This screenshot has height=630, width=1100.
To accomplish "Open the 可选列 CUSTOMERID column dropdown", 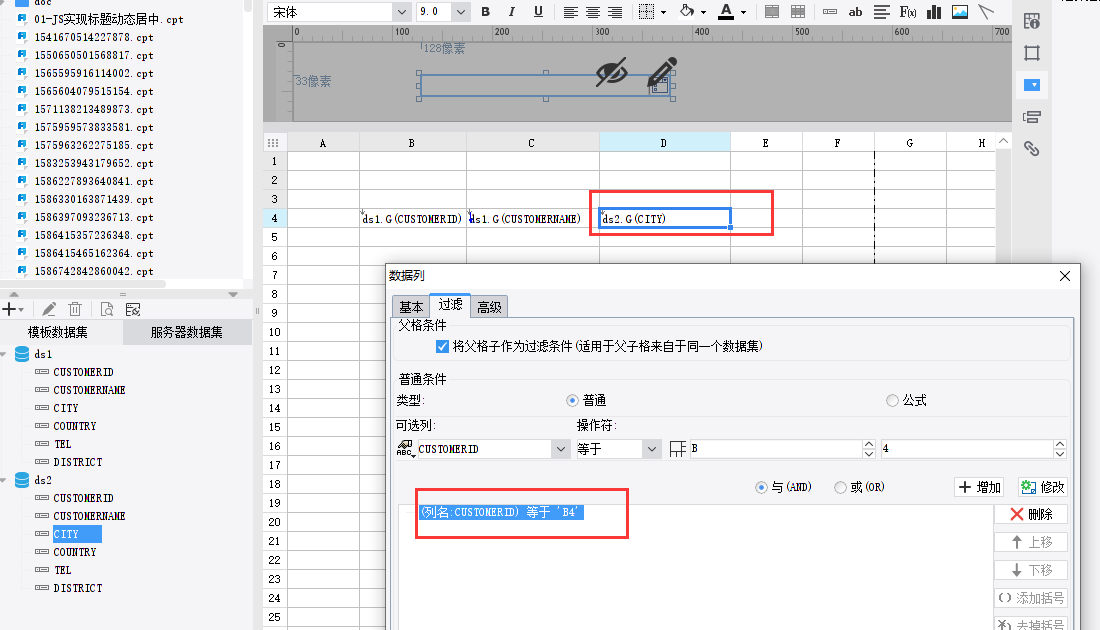I will (561, 449).
